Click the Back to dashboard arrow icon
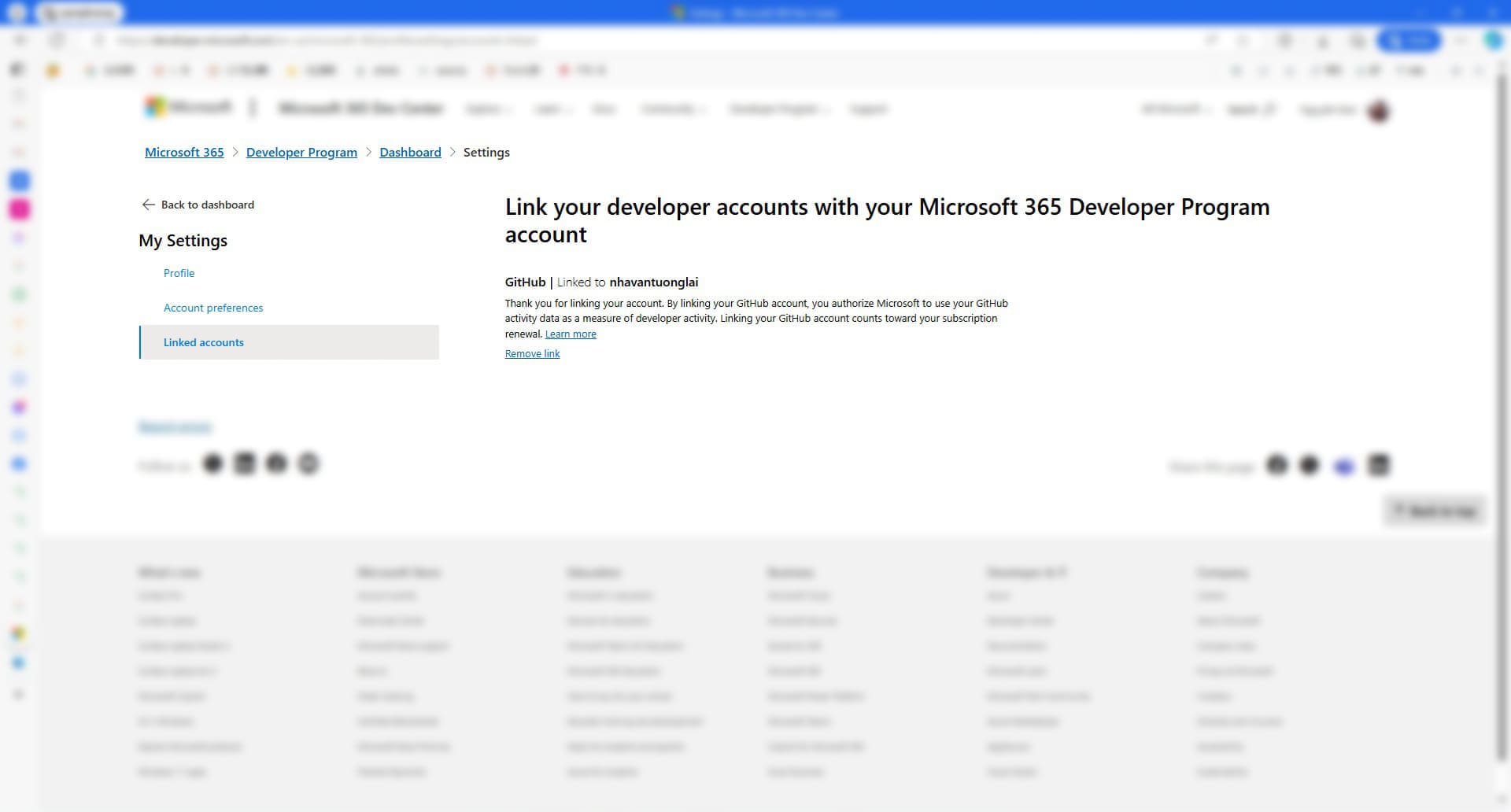The height and width of the screenshot is (812, 1511). [x=148, y=205]
